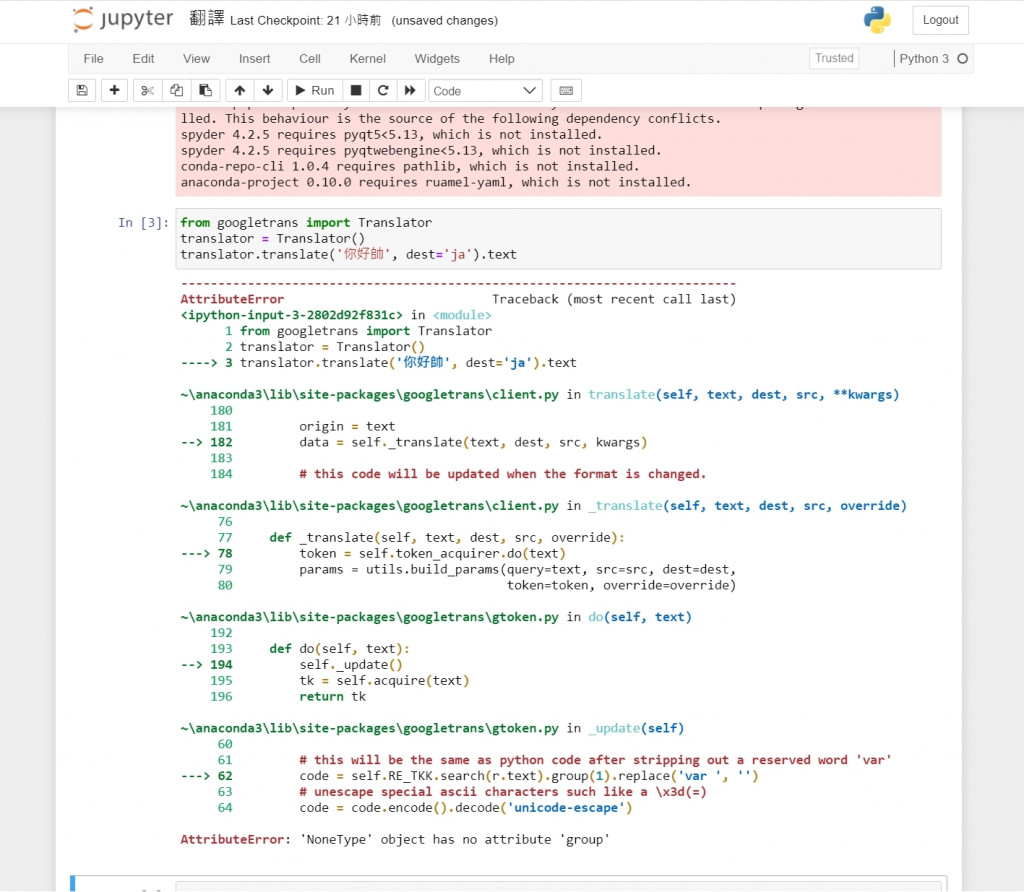Click the spyder requires pyqt5<5.13 line
This screenshot has width=1024, height=892.
[391, 135]
